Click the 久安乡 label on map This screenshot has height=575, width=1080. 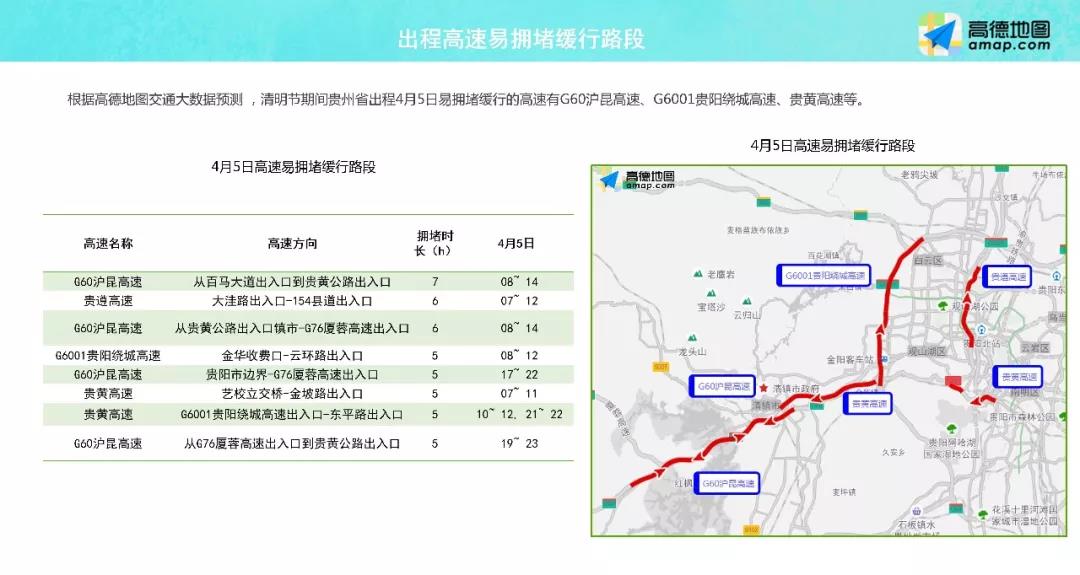(x=893, y=452)
